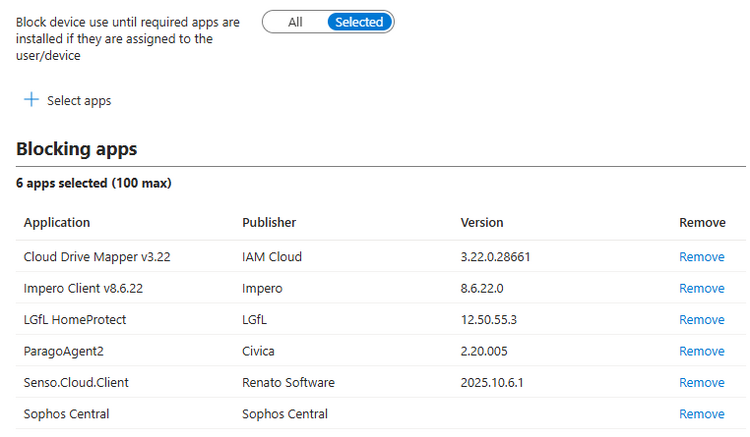The image size is (750, 437).
Task: Remove Sophos Central app
Action: tap(702, 414)
